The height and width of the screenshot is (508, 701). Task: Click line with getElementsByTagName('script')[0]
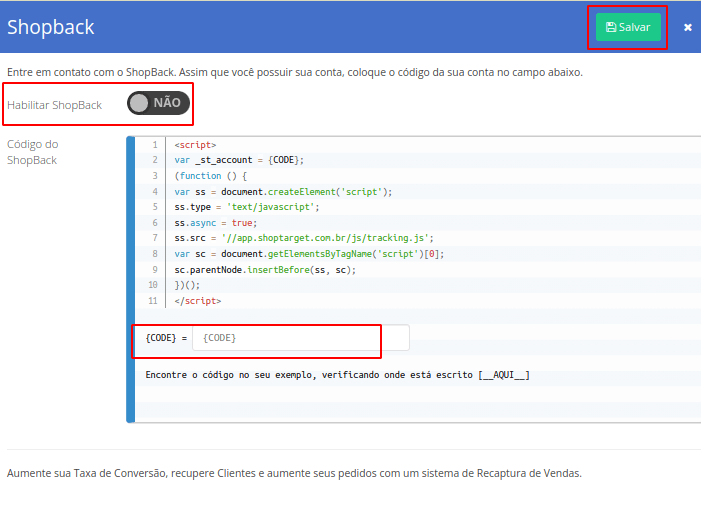tap(309, 254)
